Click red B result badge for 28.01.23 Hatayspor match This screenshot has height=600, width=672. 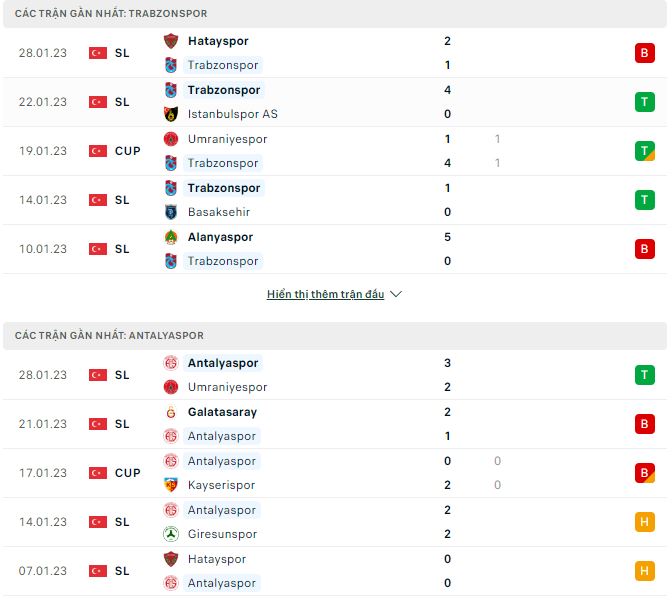click(x=644, y=53)
